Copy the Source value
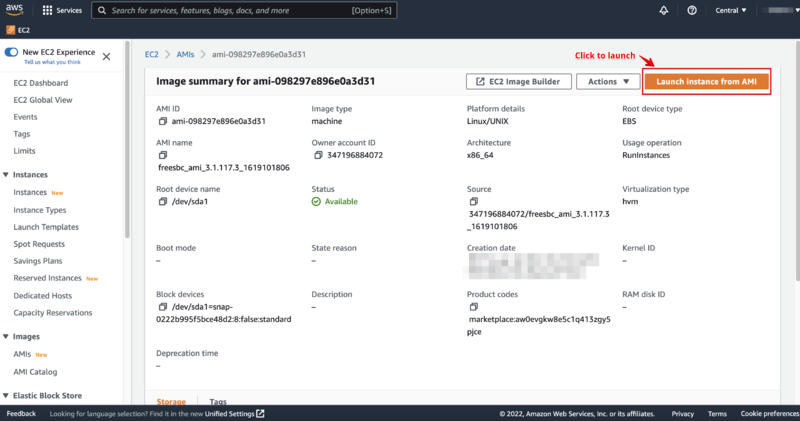This screenshot has width=800, height=421. pyautogui.click(x=473, y=202)
